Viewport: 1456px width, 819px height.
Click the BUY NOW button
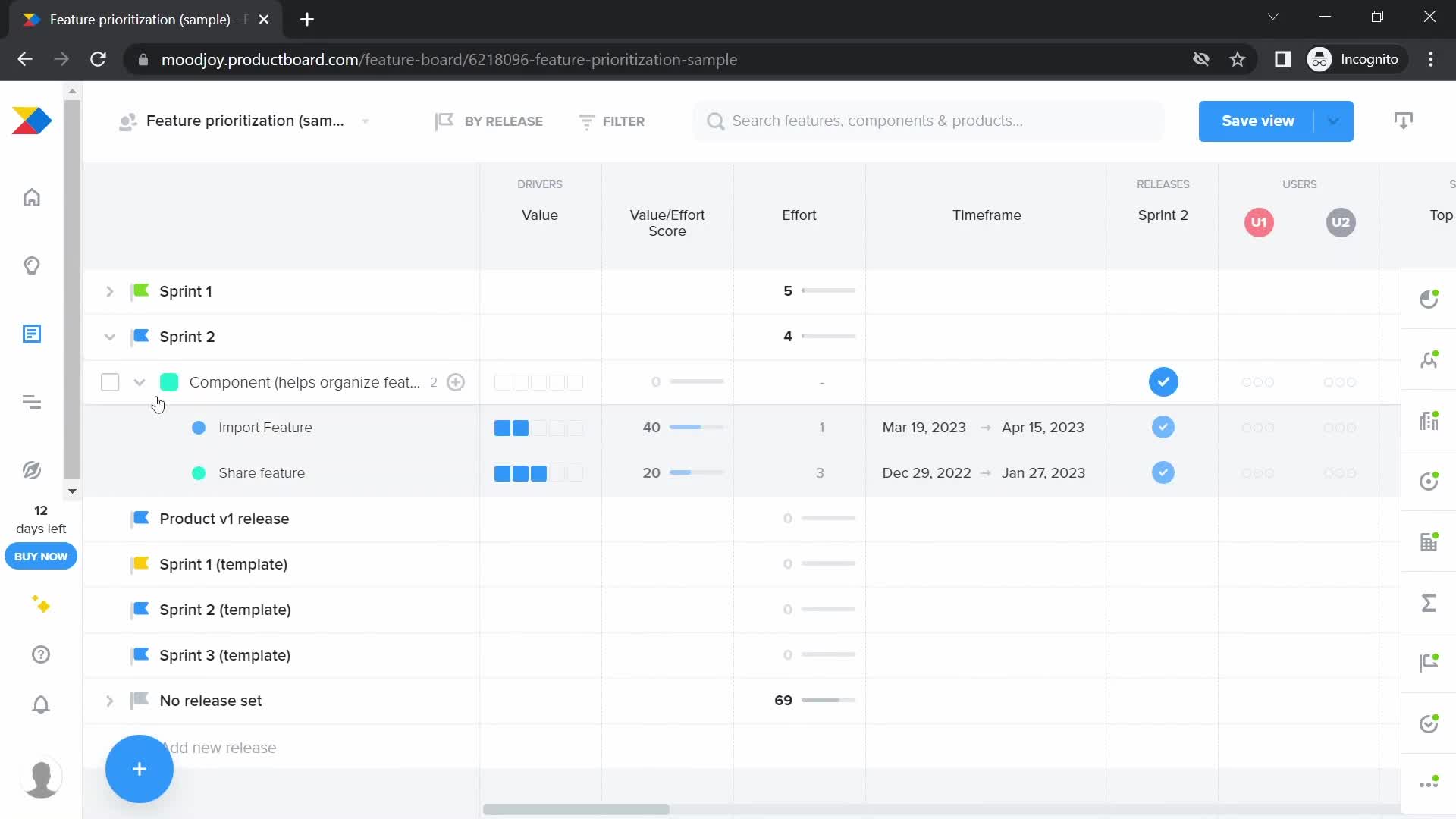point(41,557)
